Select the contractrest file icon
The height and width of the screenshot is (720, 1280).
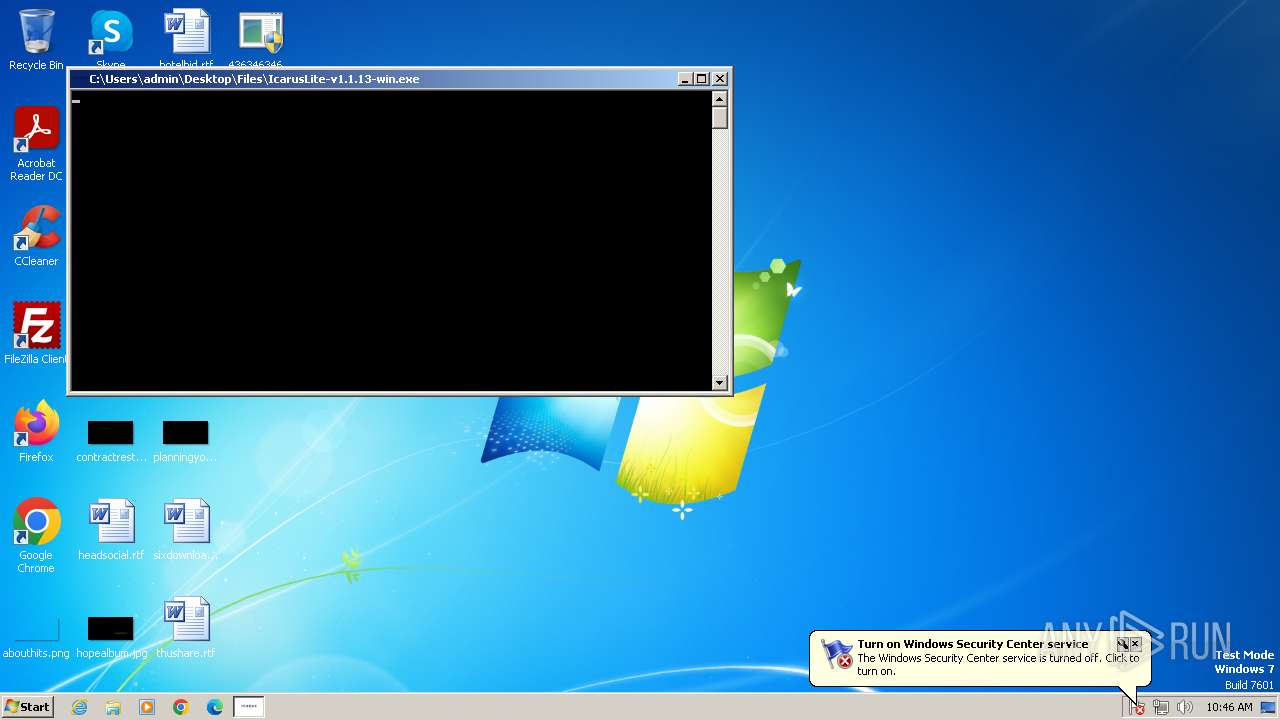pos(111,441)
